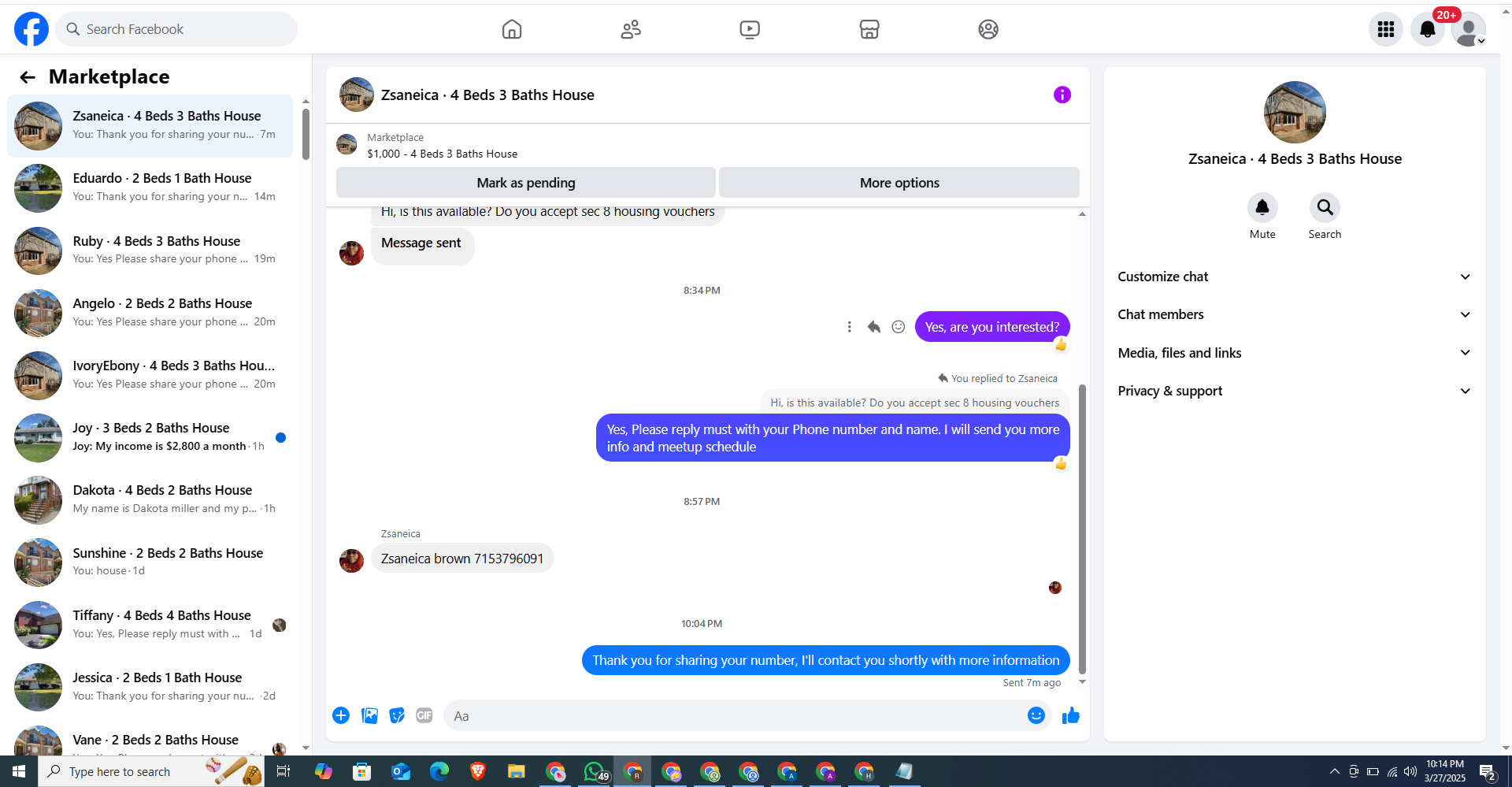Viewport: 1512px width, 787px height.
Task: Expand Chat members section
Action: [x=1295, y=314]
